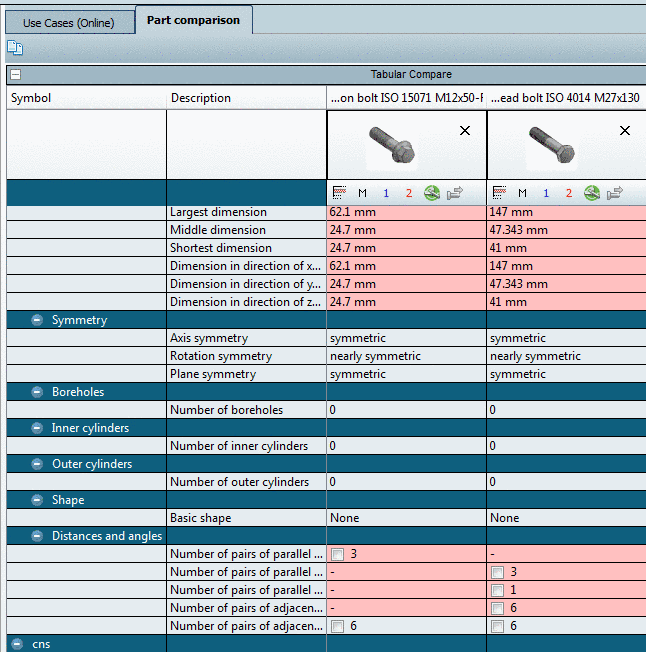
Task: Click the gray arrow export icon under the ISO 4014 bolt
Action: 615,193
